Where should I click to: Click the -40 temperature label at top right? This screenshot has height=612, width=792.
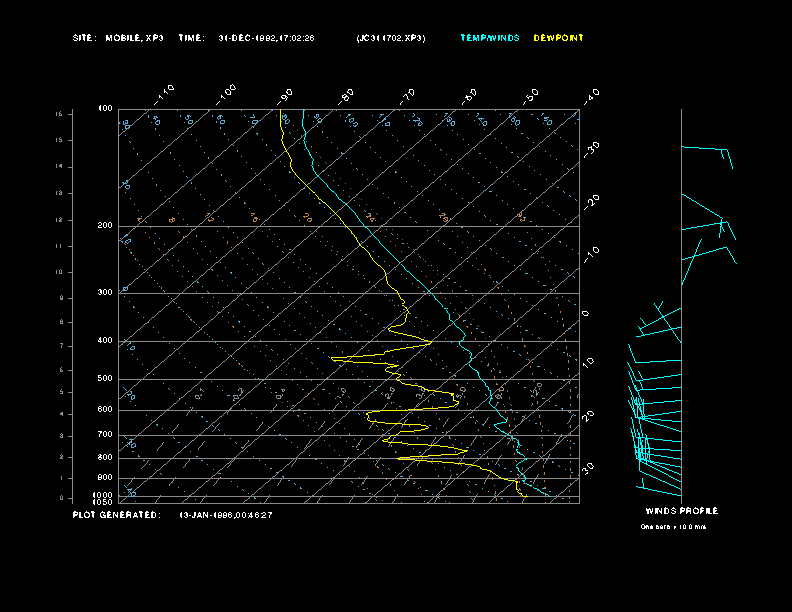(x=591, y=95)
